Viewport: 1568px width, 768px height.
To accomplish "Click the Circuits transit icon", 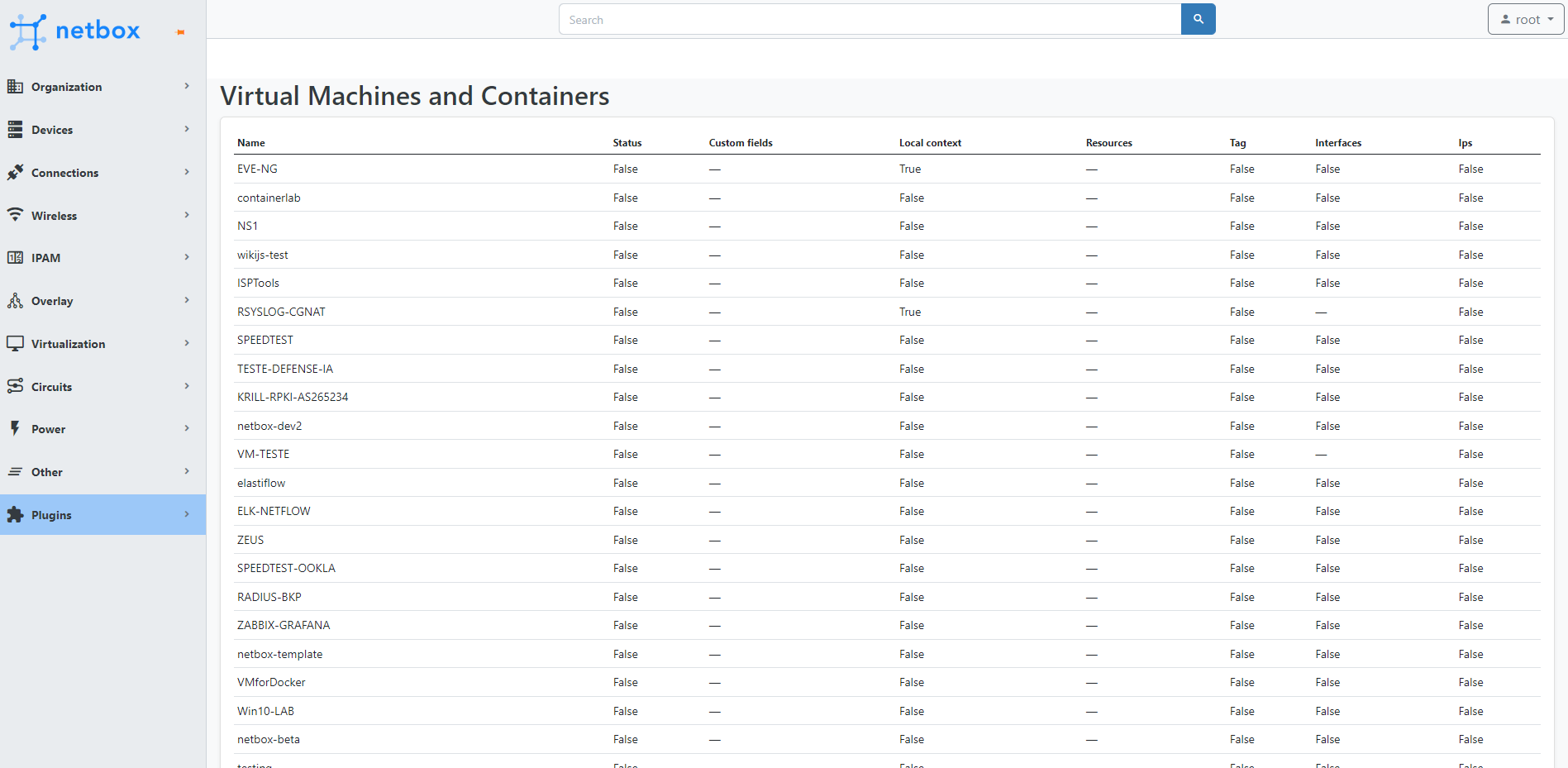I will [x=15, y=386].
